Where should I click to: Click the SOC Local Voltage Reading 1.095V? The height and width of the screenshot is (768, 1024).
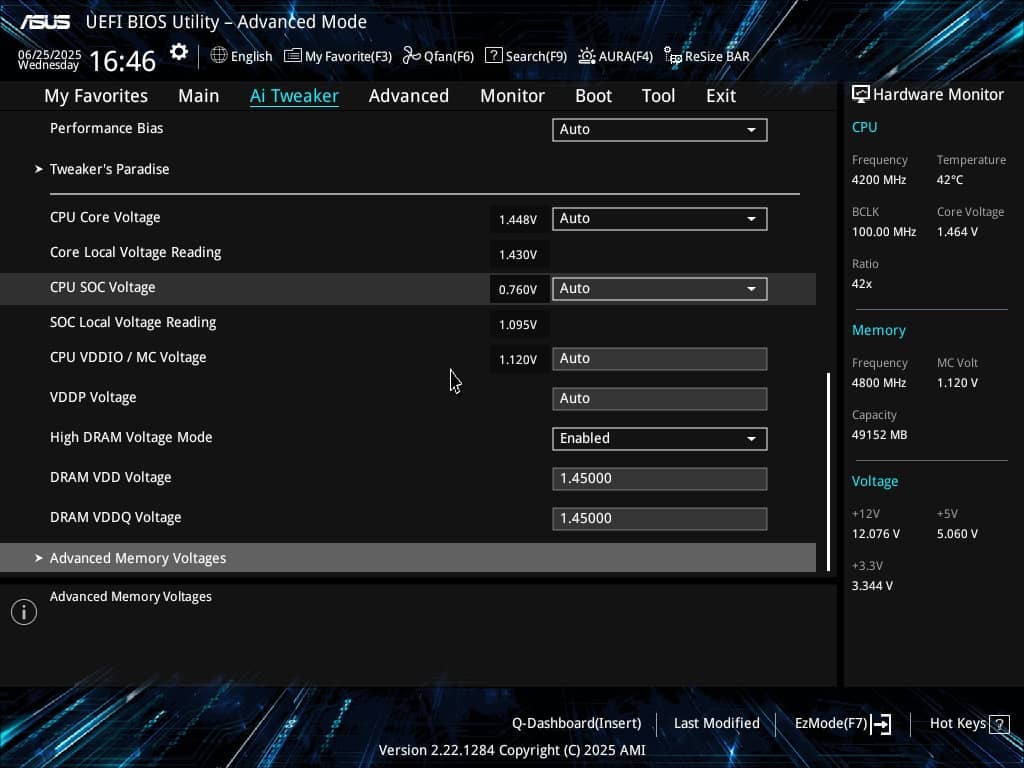click(518, 325)
